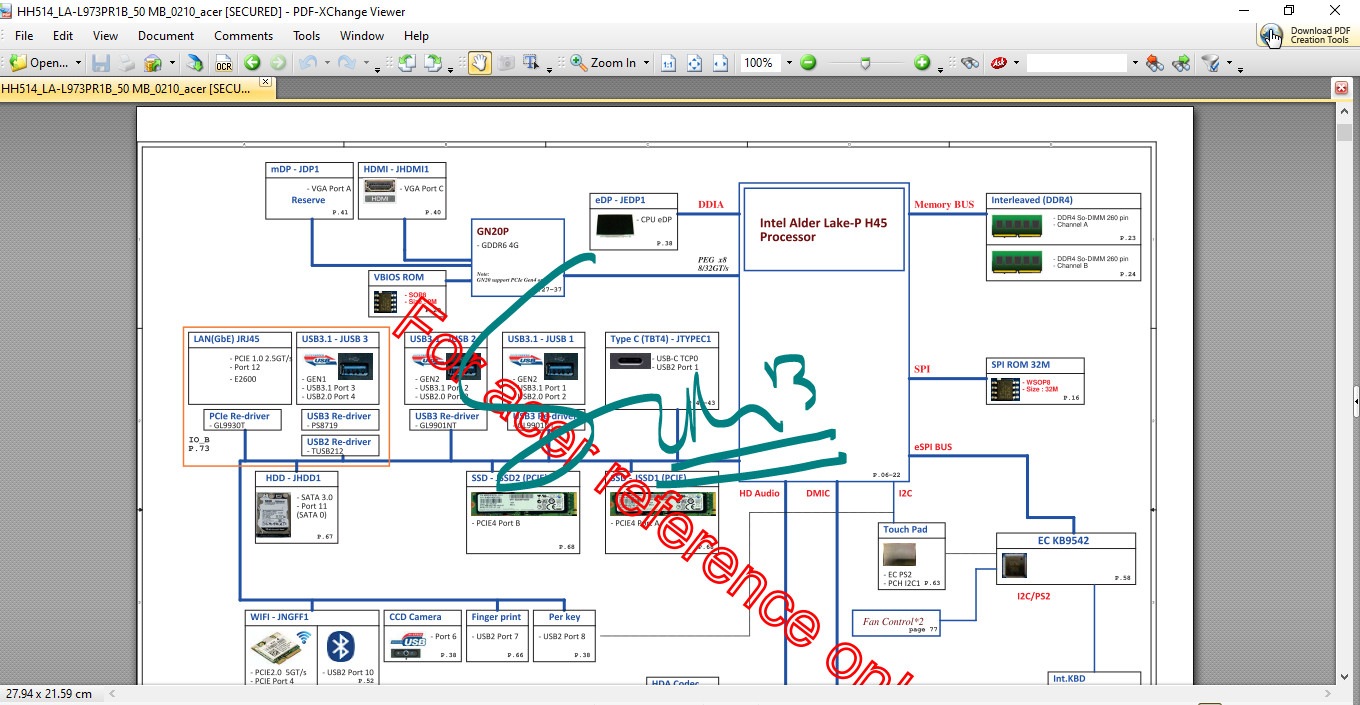The width and height of the screenshot is (1360, 705).
Task: Click the page size 27.94 x 21.59 cm
Action: point(49,693)
